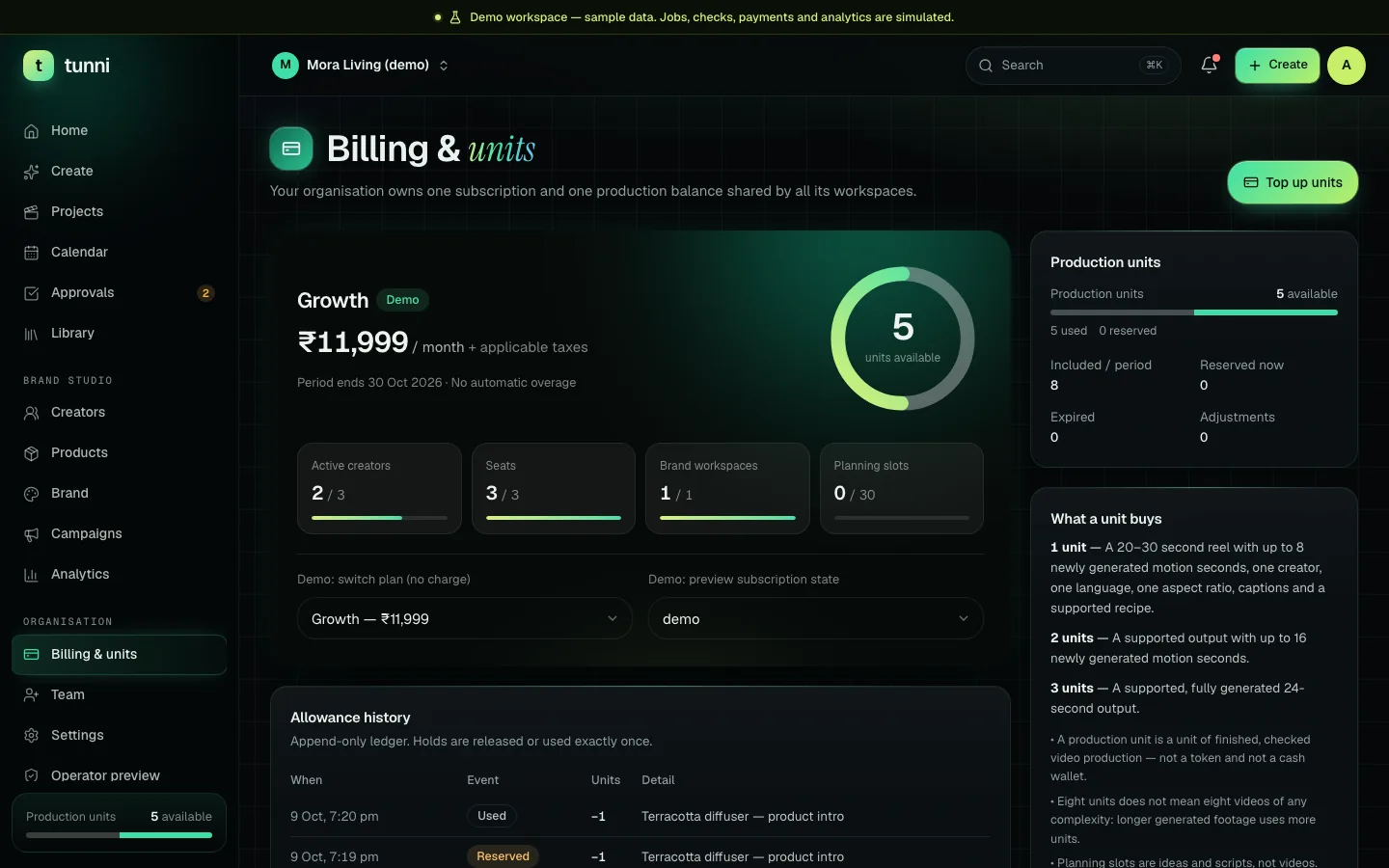Open Settings from sidebar
Image resolution: width=1389 pixels, height=868 pixels.
(x=120, y=736)
